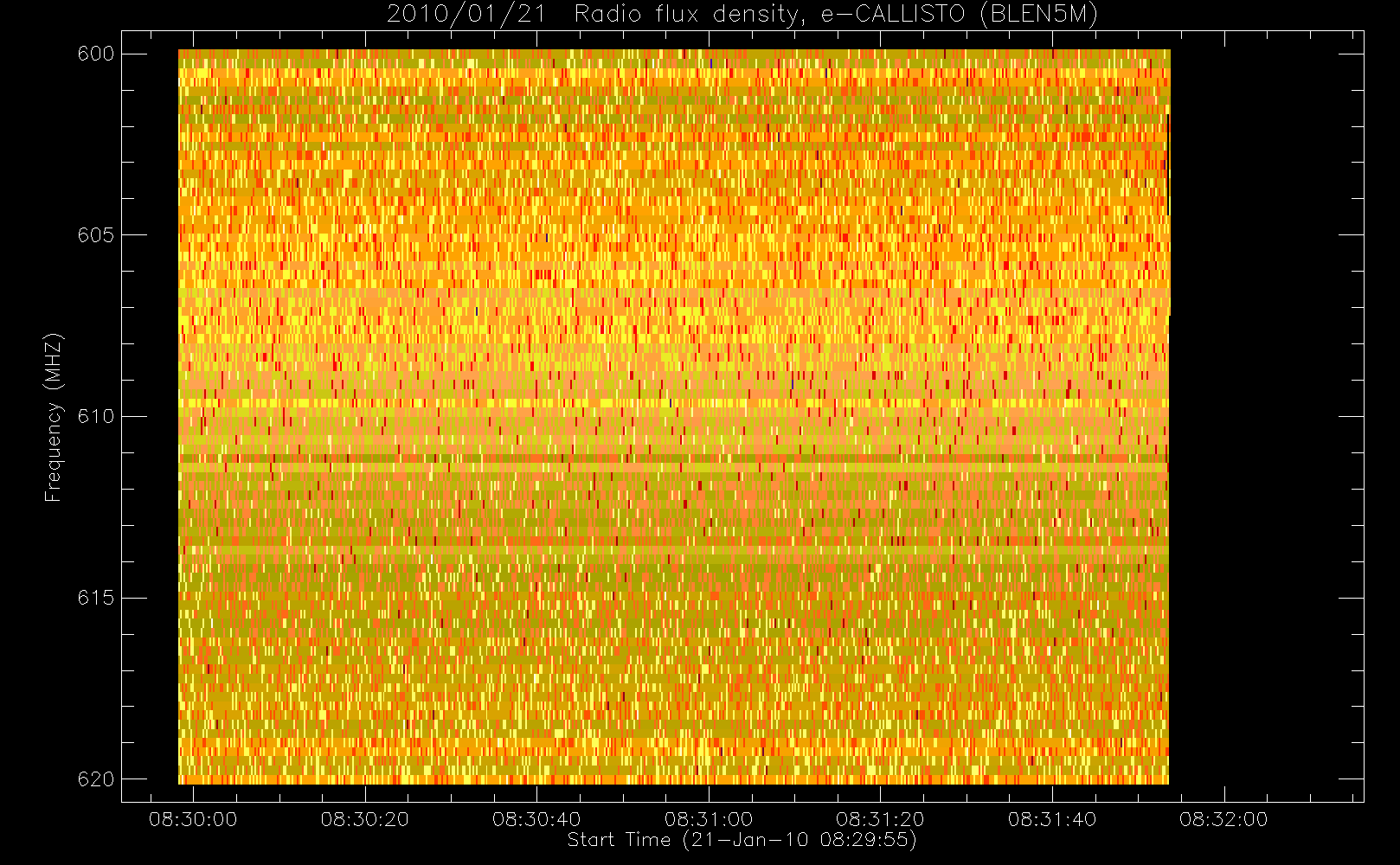1400x865 pixels.
Task: Click the 600 frequency tick label
Action: 95,54
